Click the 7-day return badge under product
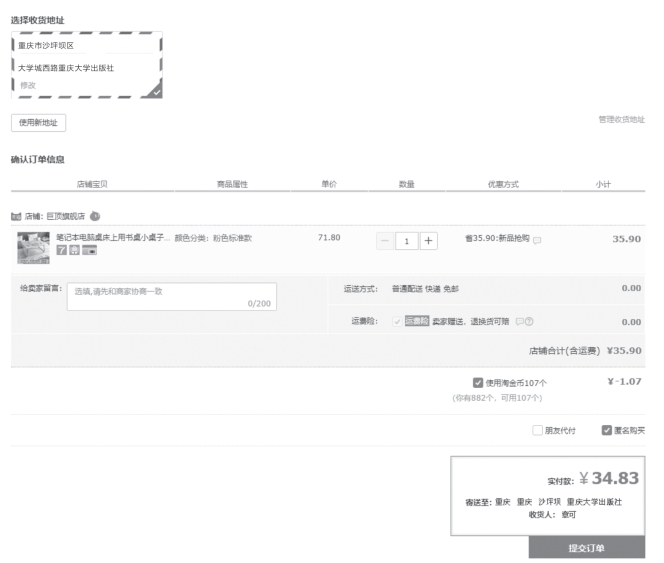Screen dimensions: 664x563 [x=61, y=250]
